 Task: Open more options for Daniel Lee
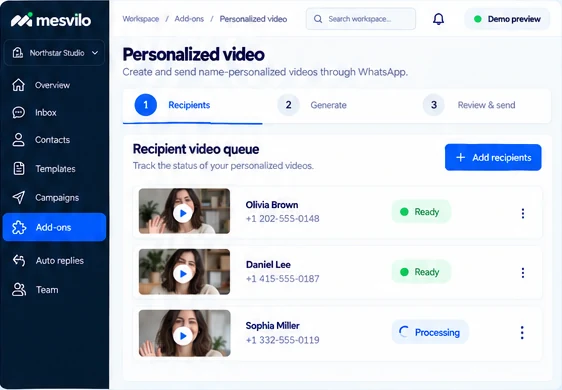523,273
